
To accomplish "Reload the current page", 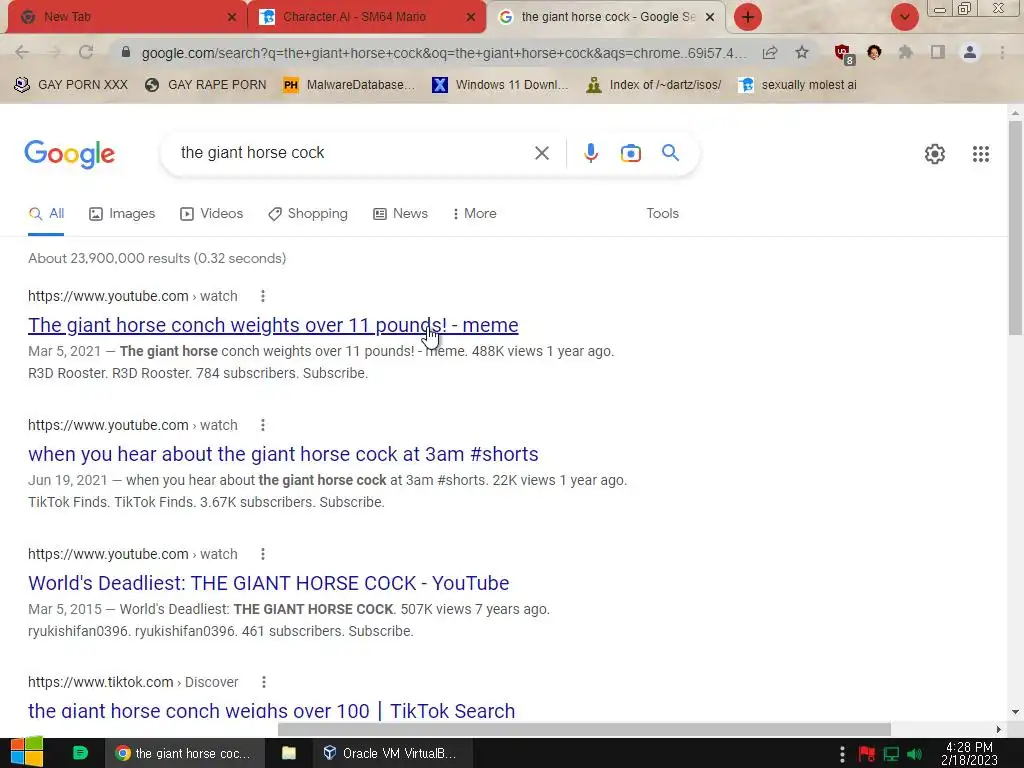I will [86, 52].
